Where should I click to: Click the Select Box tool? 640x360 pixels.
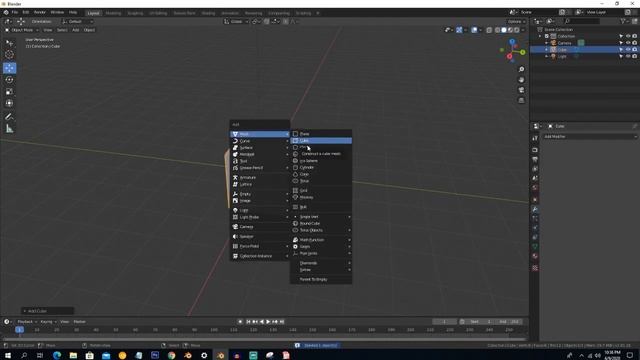point(9,43)
